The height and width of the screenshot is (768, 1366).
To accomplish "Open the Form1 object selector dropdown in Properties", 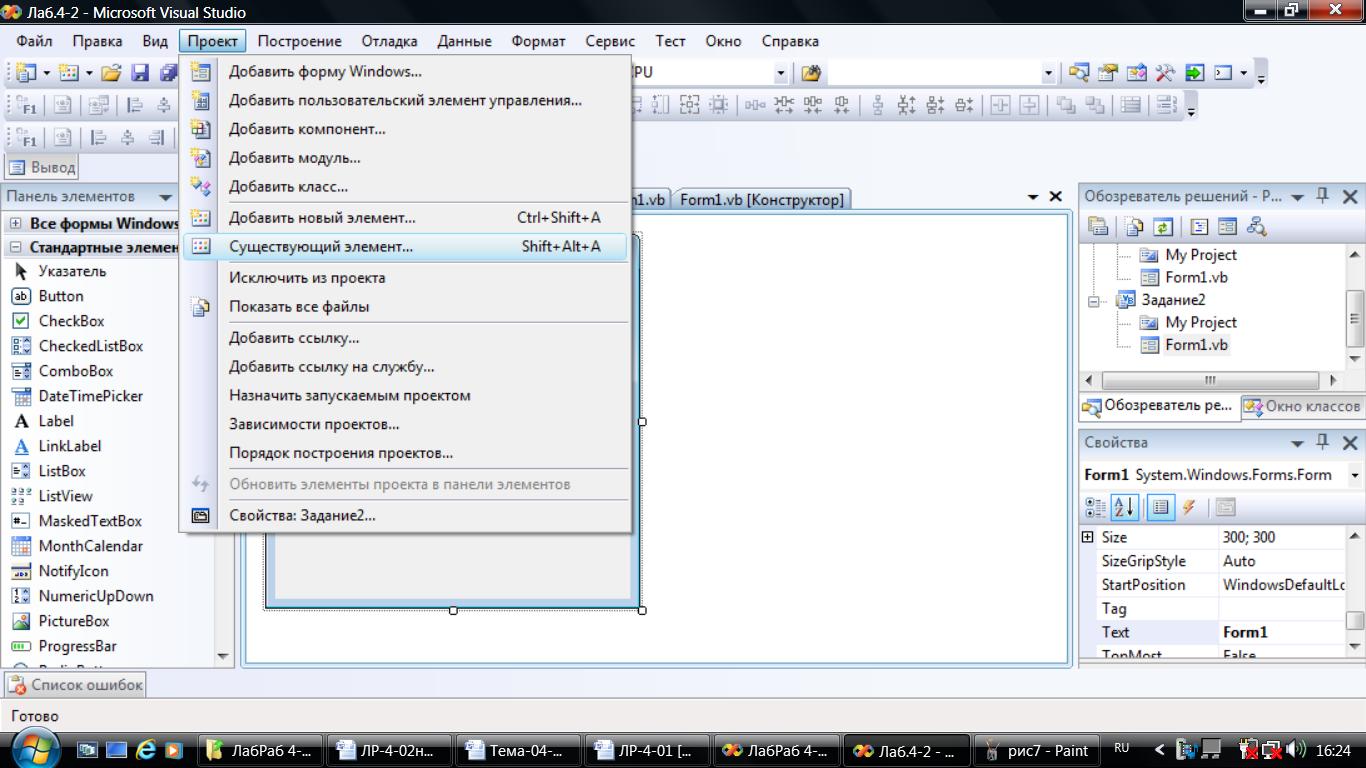I will click(x=1354, y=475).
